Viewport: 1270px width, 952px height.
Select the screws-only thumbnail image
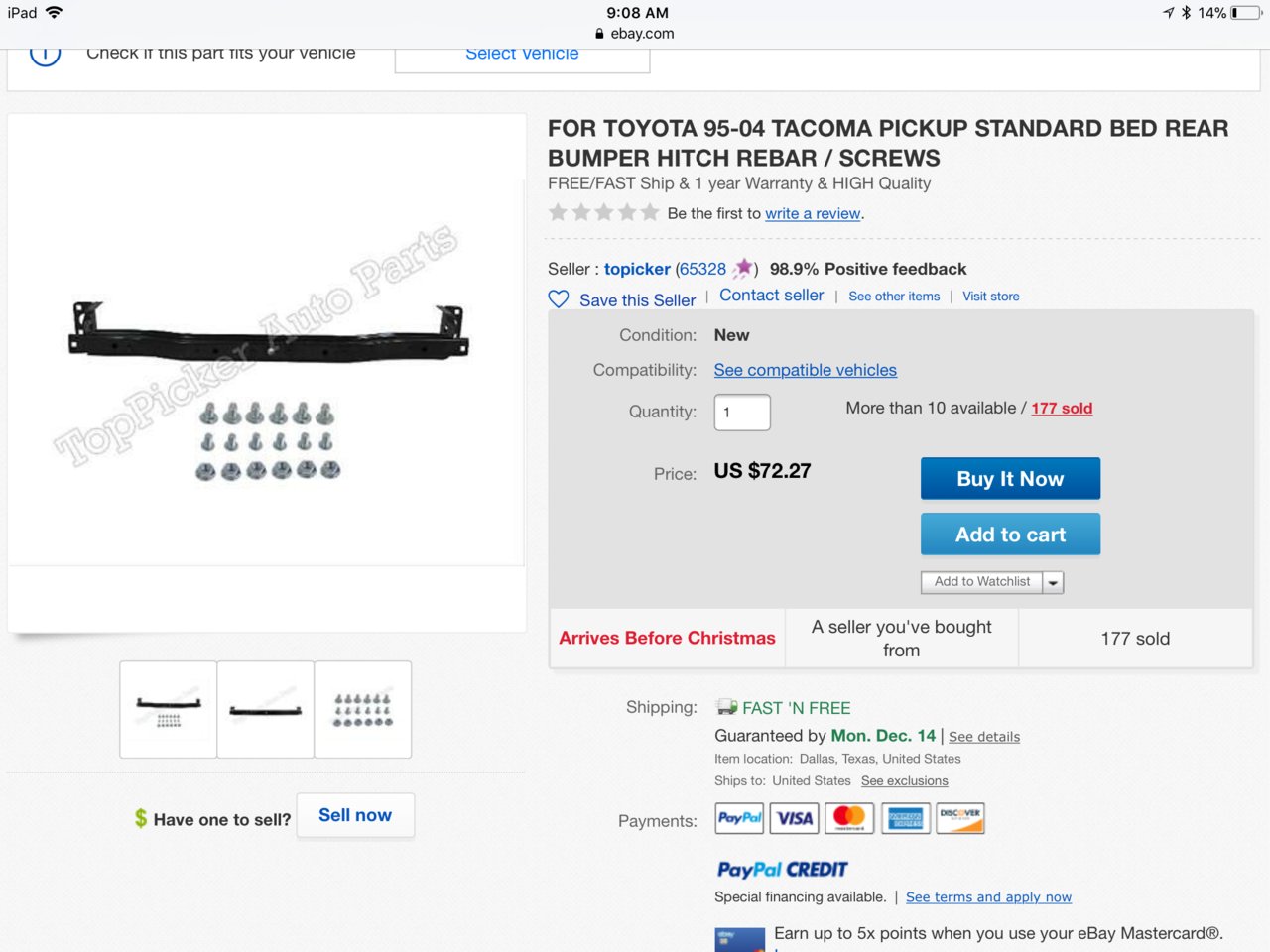[363, 710]
